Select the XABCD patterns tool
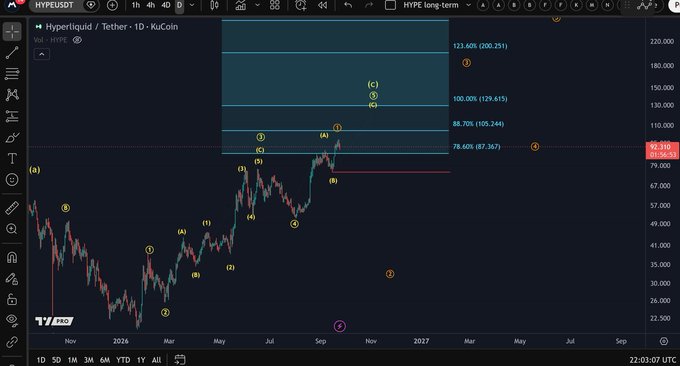This screenshot has width=680, height=366. 12,95
